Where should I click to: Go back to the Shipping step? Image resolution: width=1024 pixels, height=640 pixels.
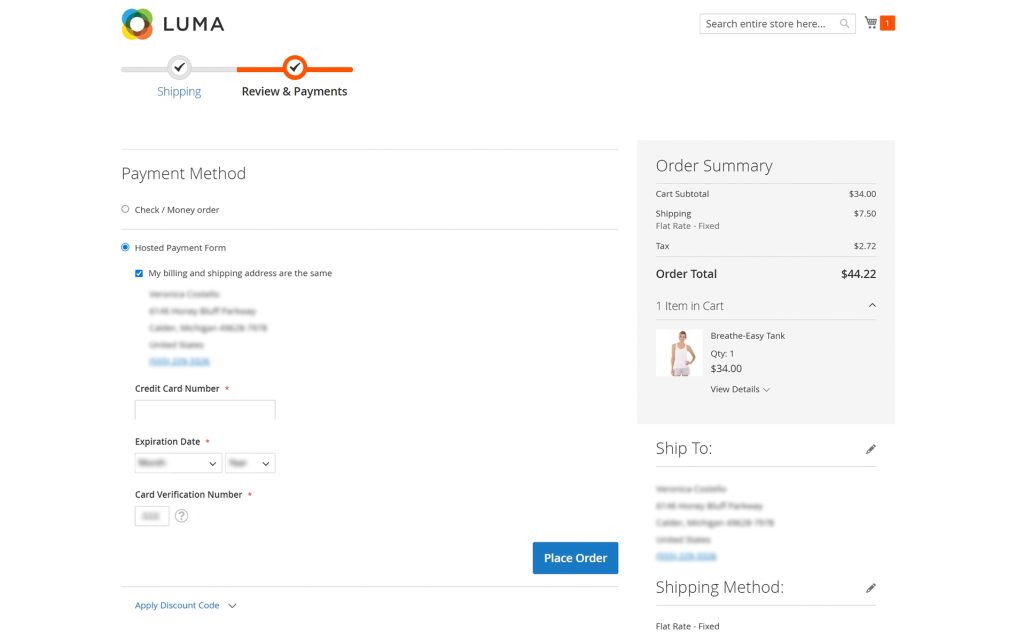tap(179, 91)
